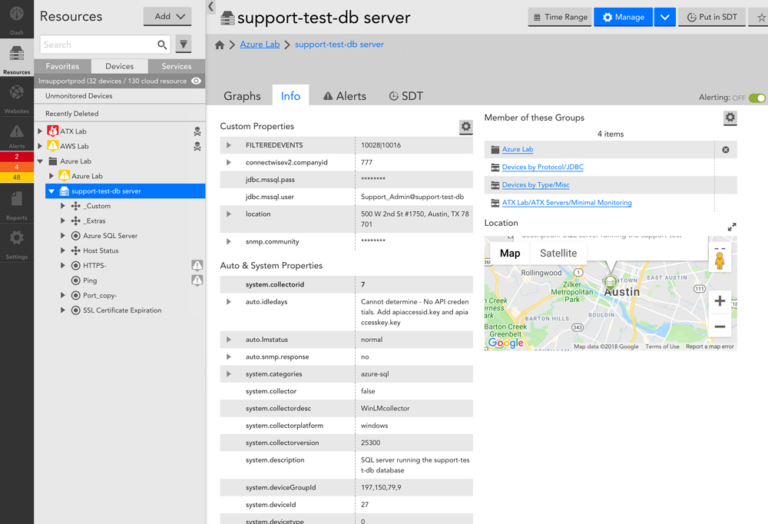Collapse the resources panel chevron
The width and height of the screenshot is (768, 524).
click(x=211, y=6)
